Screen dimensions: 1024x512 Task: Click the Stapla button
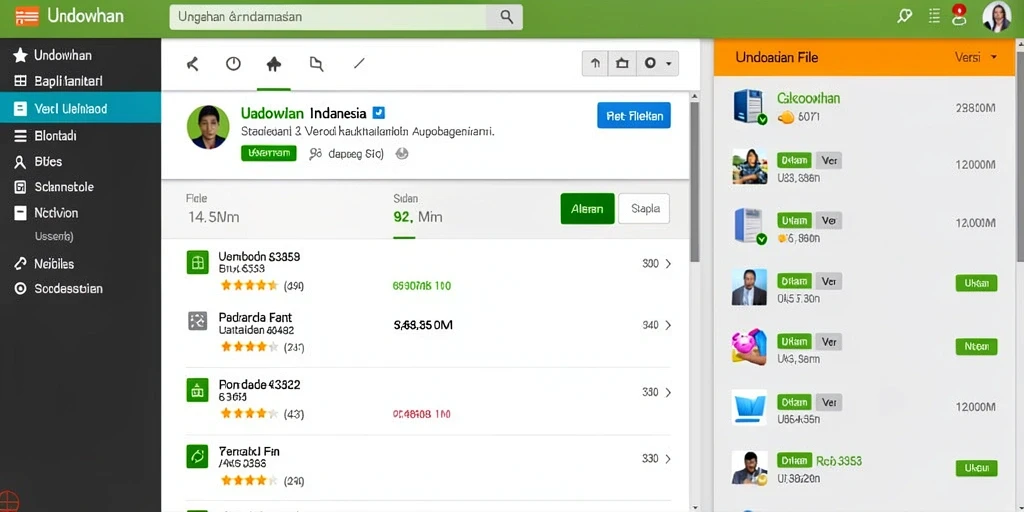[644, 209]
